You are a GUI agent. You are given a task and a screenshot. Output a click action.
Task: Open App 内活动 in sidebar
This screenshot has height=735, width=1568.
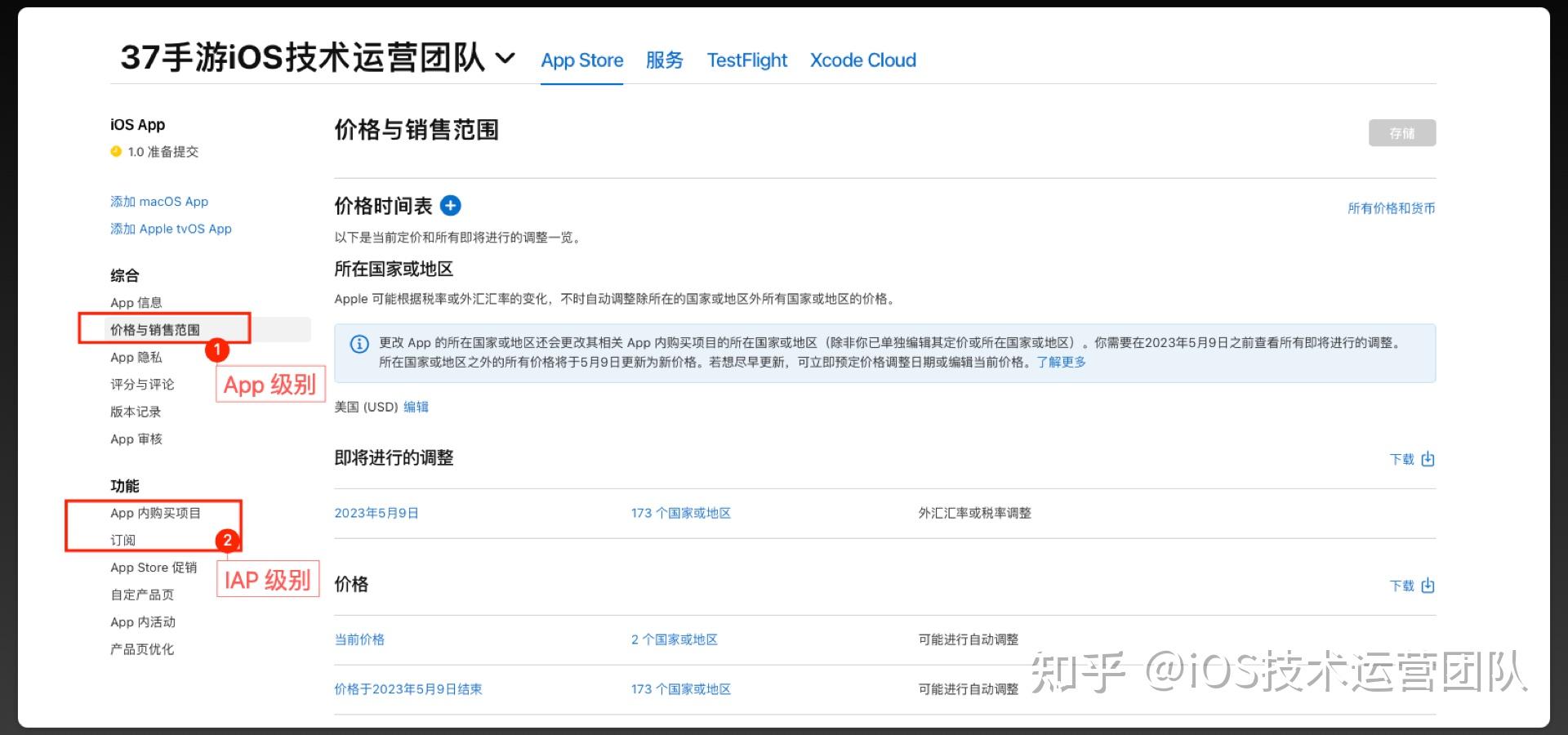pos(143,622)
